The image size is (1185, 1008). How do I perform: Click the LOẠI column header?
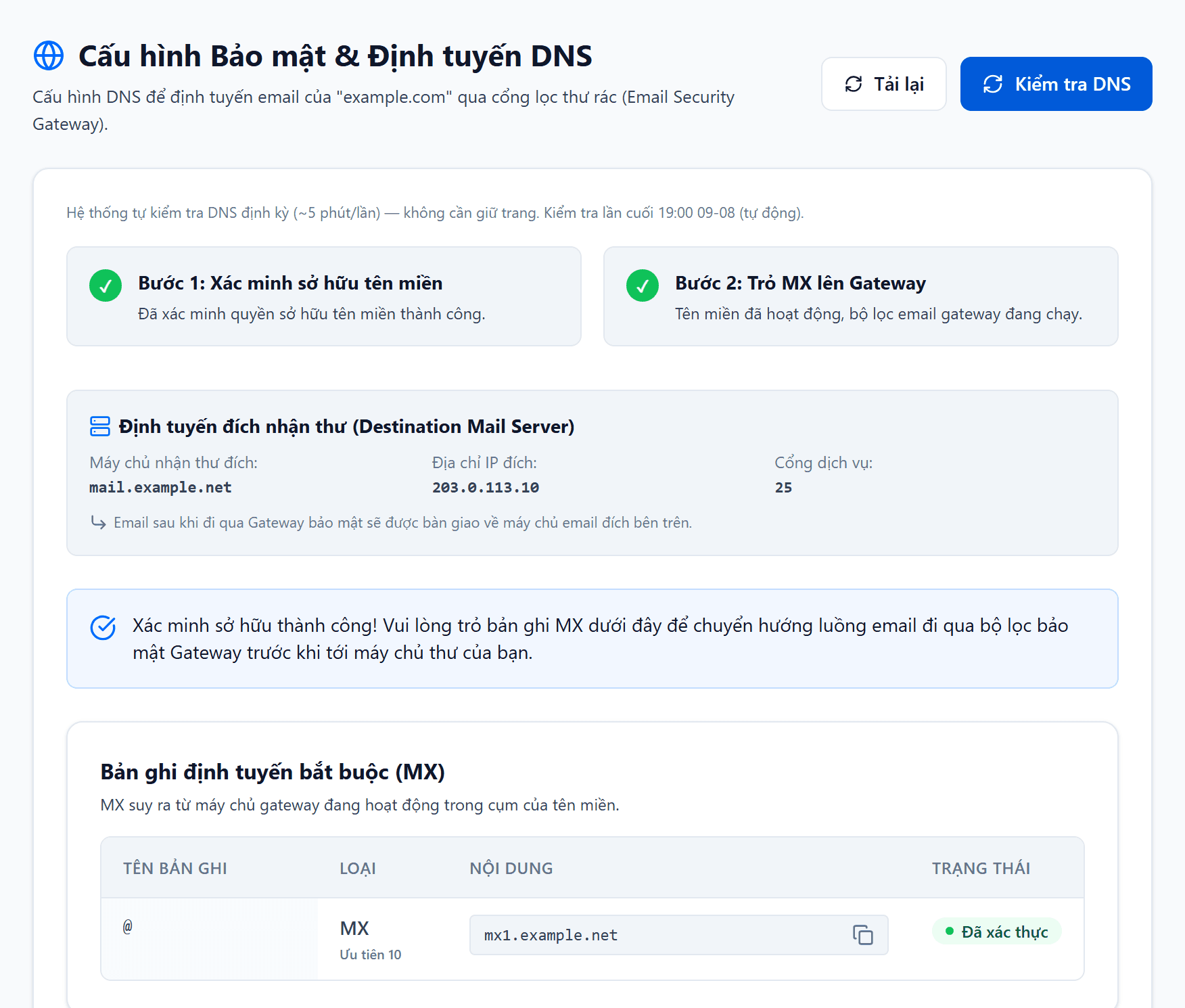point(358,868)
